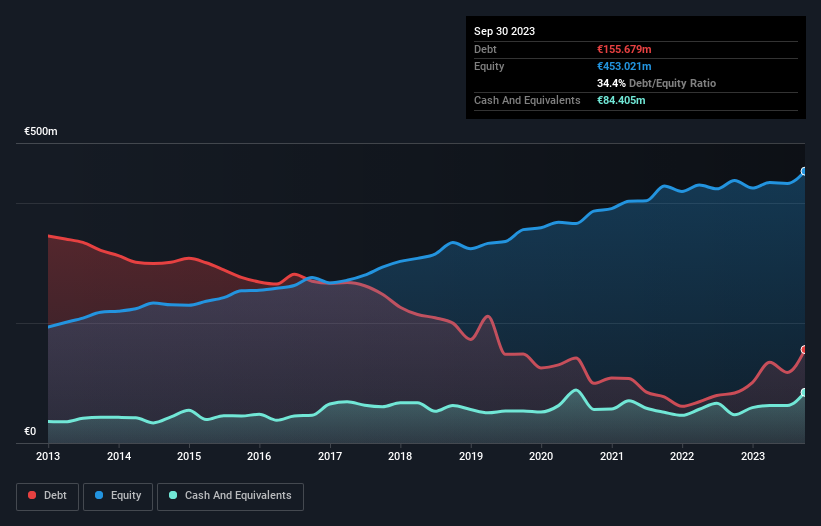Toggle the Debt series legend button
This screenshot has width=821, height=526.
tap(48, 496)
